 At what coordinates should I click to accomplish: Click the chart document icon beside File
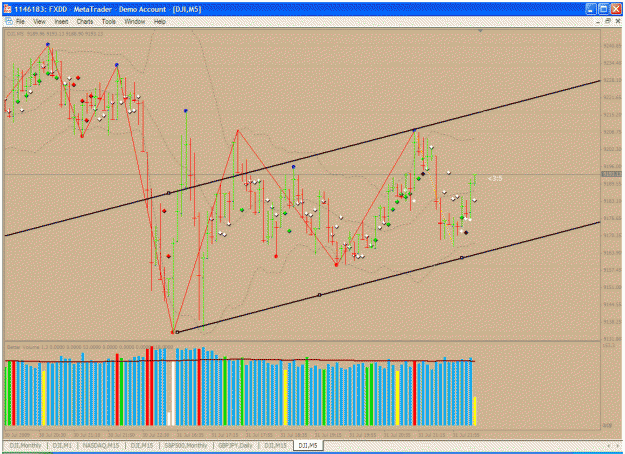point(8,21)
